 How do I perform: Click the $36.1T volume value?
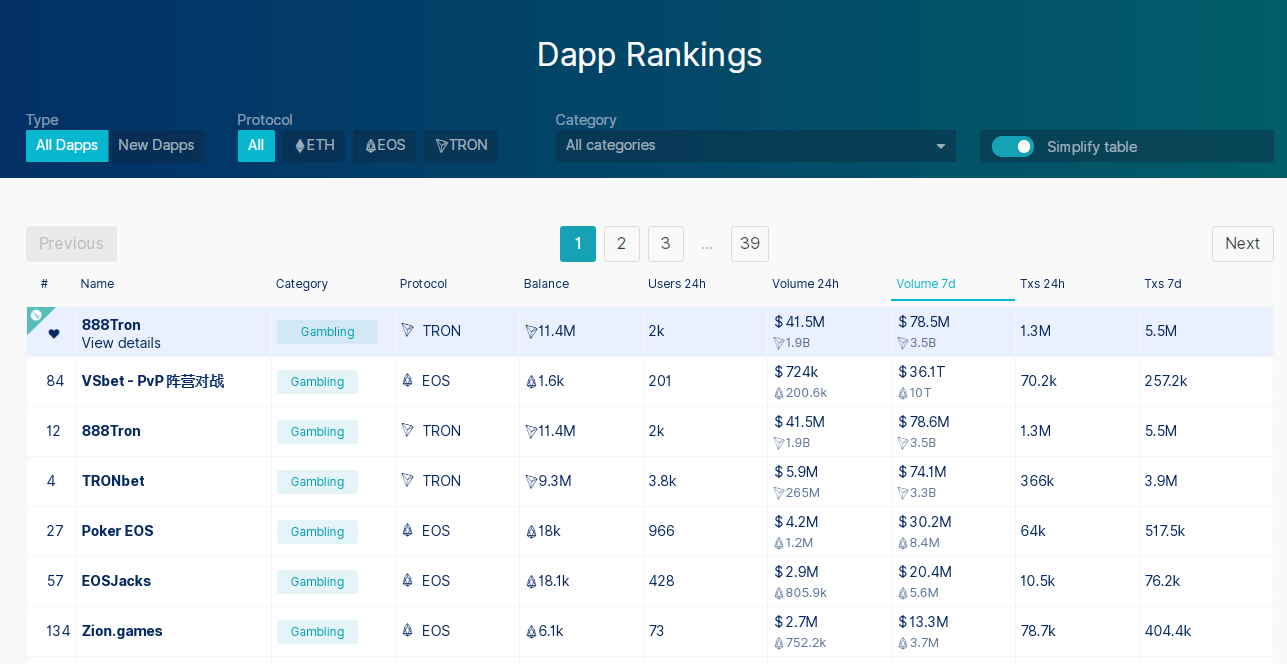click(922, 372)
